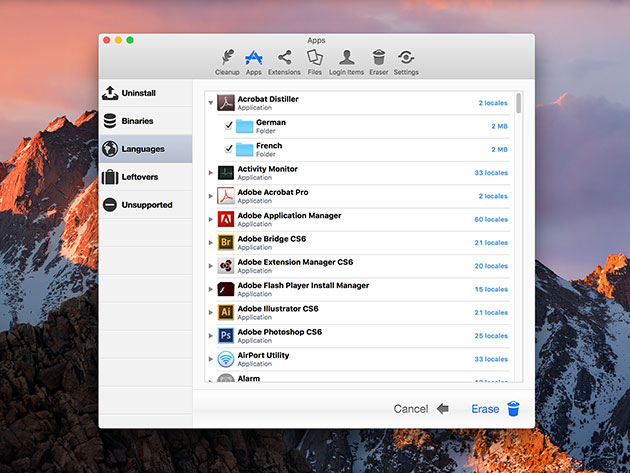Expand the Adobe Acrobat Pro row
The height and width of the screenshot is (473, 630).
(x=211, y=196)
